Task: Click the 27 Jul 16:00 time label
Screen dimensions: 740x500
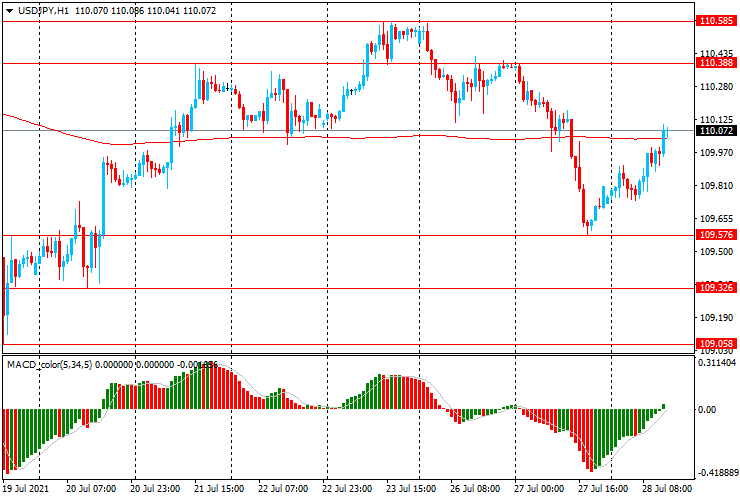Action: pyautogui.click(x=603, y=489)
